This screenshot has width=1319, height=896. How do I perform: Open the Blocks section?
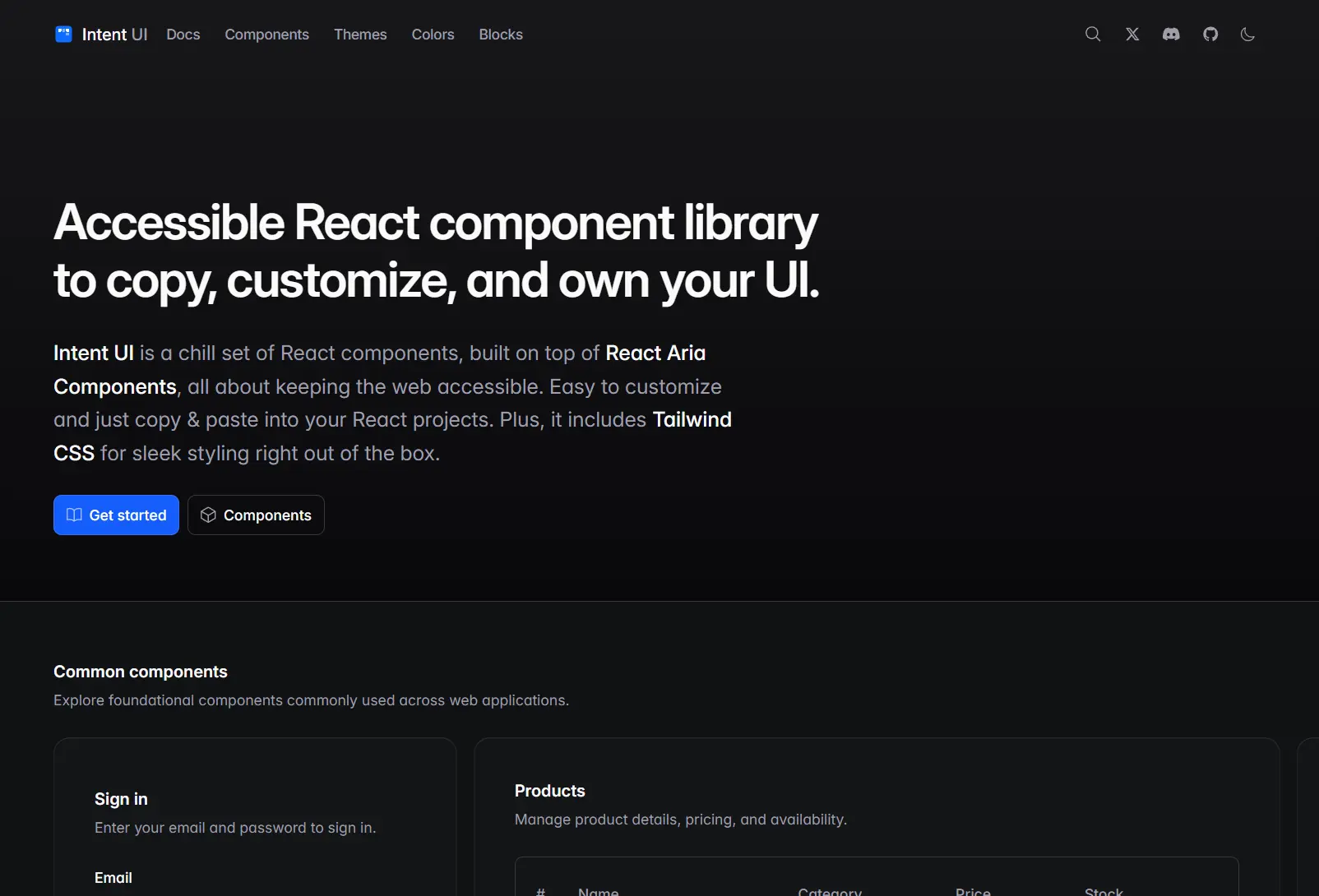click(x=500, y=35)
